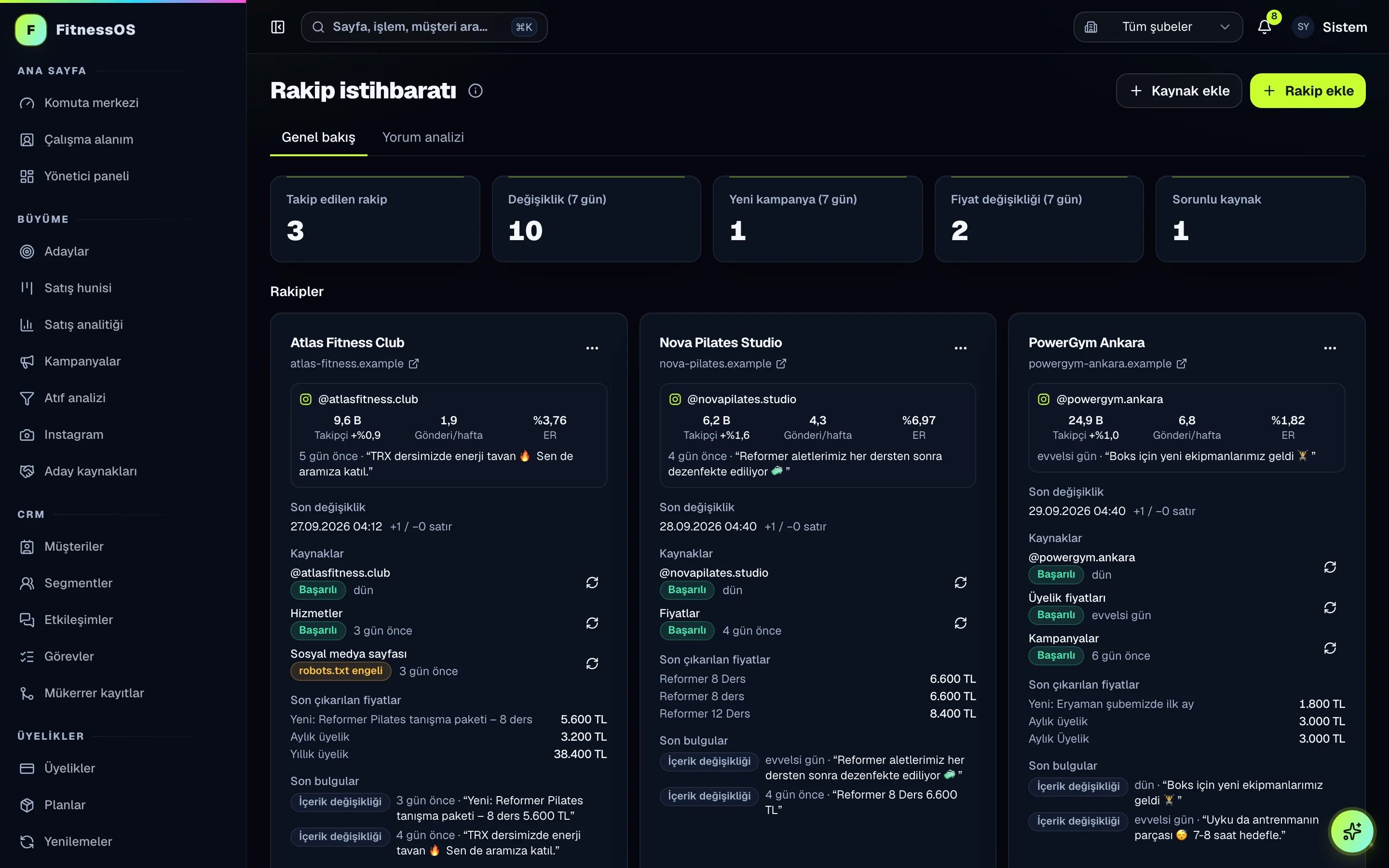Screen dimensions: 1389x868
Task: Refresh the Sosyal medya sayfası source
Action: [x=592, y=664]
